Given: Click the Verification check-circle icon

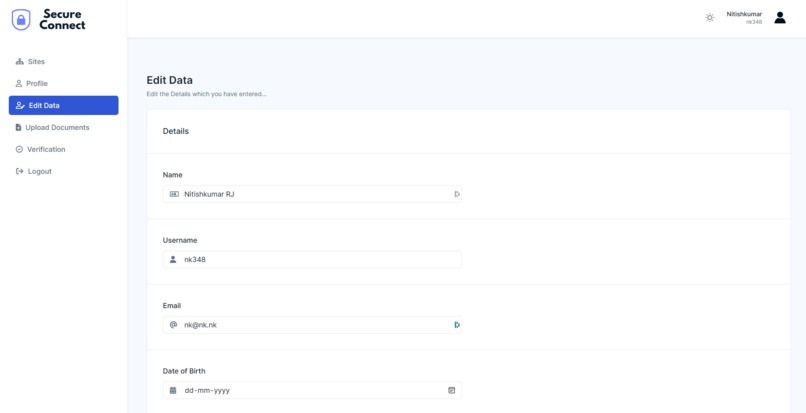Looking at the screenshot, I should pyautogui.click(x=20, y=149).
